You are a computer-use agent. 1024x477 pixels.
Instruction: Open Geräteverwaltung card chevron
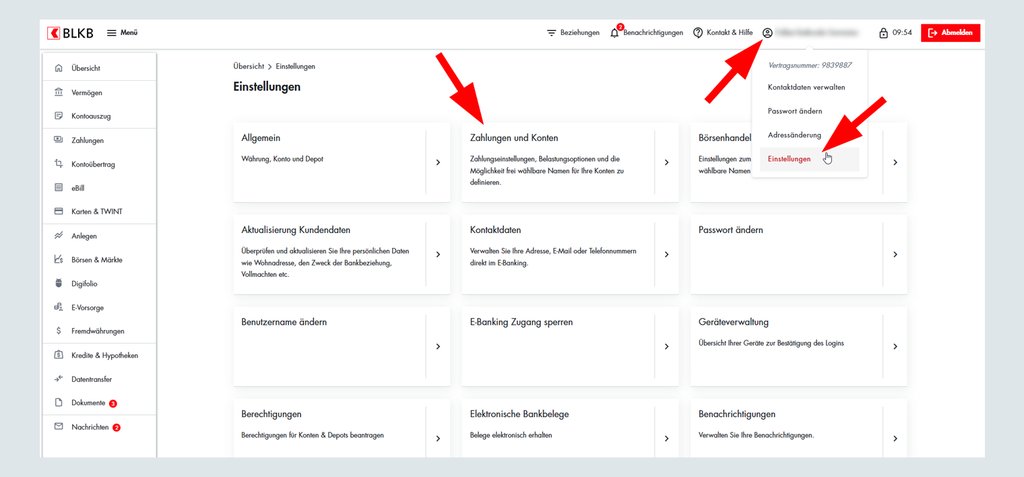(x=895, y=346)
